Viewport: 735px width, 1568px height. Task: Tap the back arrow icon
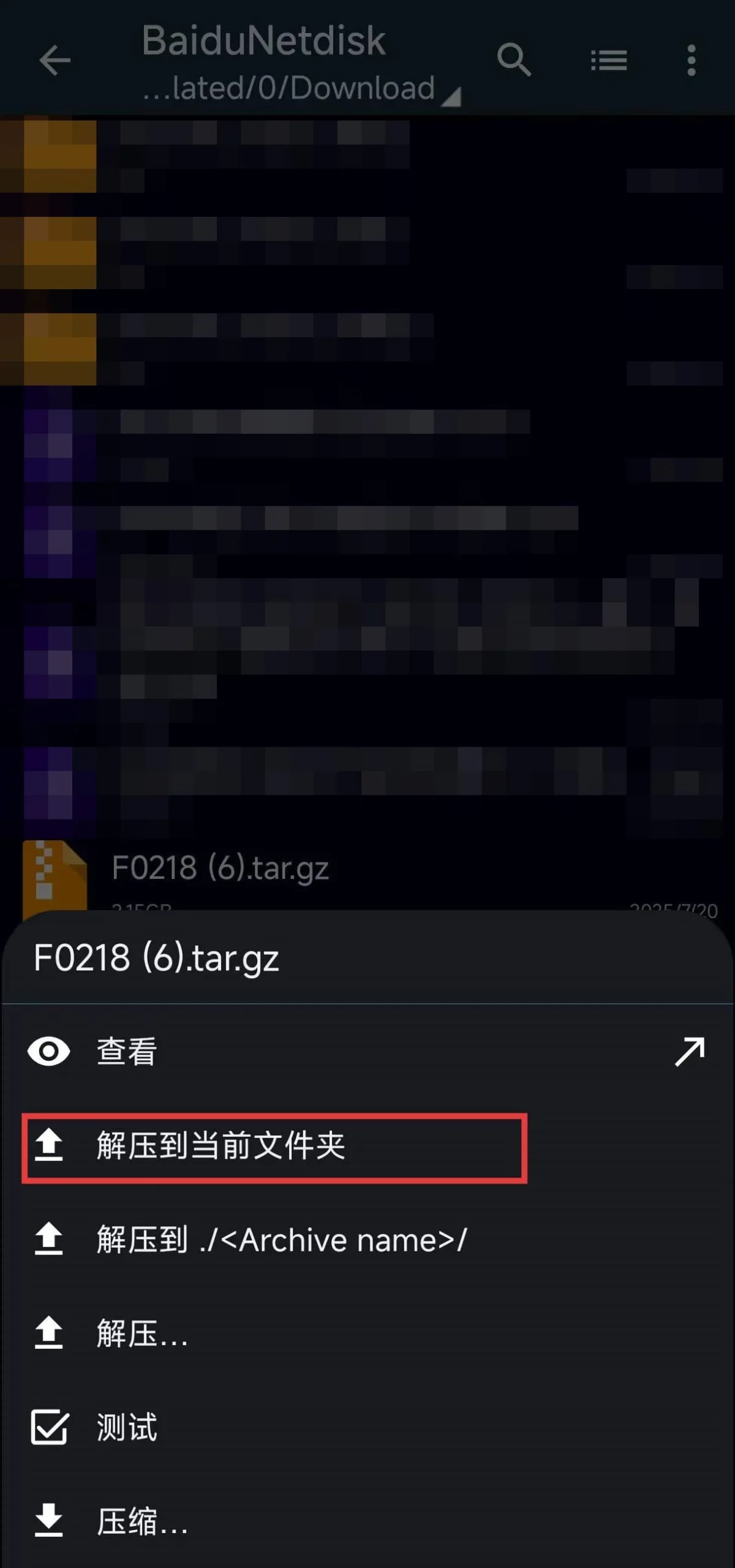pyautogui.click(x=55, y=60)
